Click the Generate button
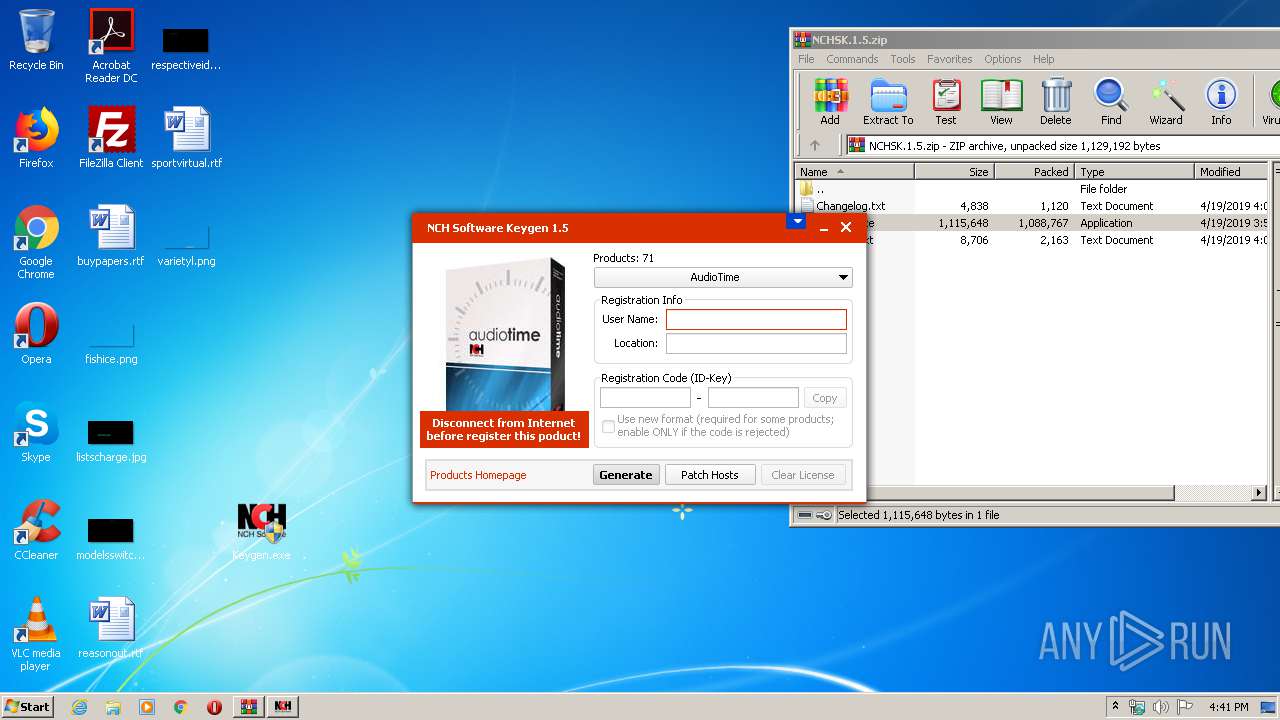The image size is (1280, 720). point(626,475)
